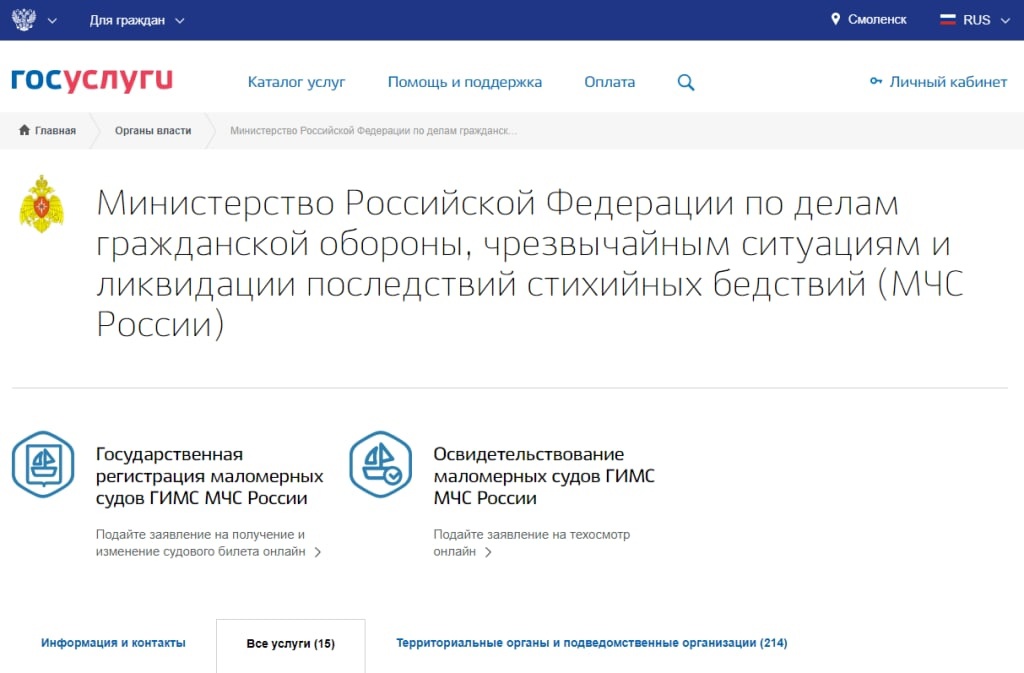Click the МЧС России emblem
The image size is (1024, 673).
pyautogui.click(x=41, y=203)
